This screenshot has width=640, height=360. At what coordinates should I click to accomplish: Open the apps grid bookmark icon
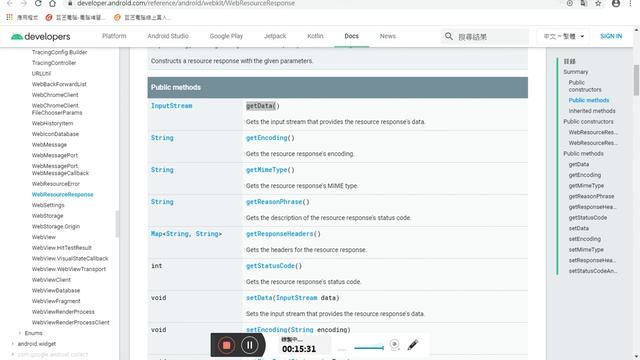(9, 17)
